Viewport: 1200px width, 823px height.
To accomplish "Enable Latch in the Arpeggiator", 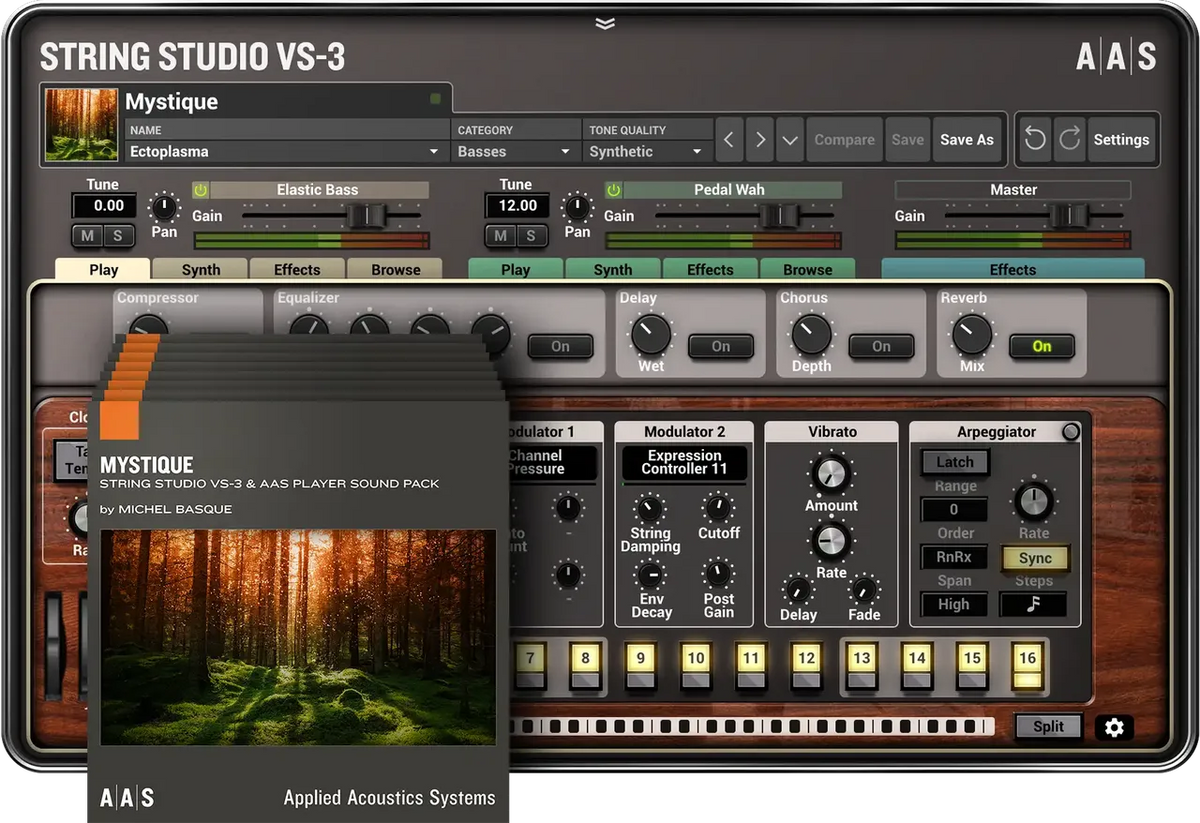I will (953, 462).
